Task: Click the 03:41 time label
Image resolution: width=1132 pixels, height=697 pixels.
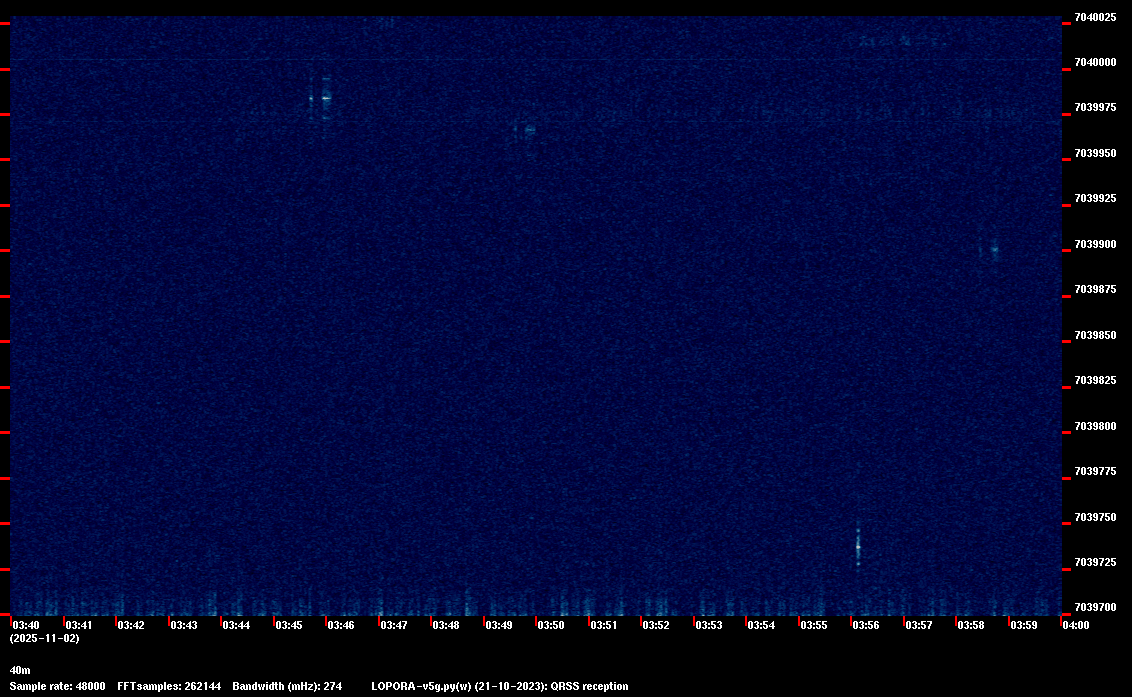Action: 79,625
